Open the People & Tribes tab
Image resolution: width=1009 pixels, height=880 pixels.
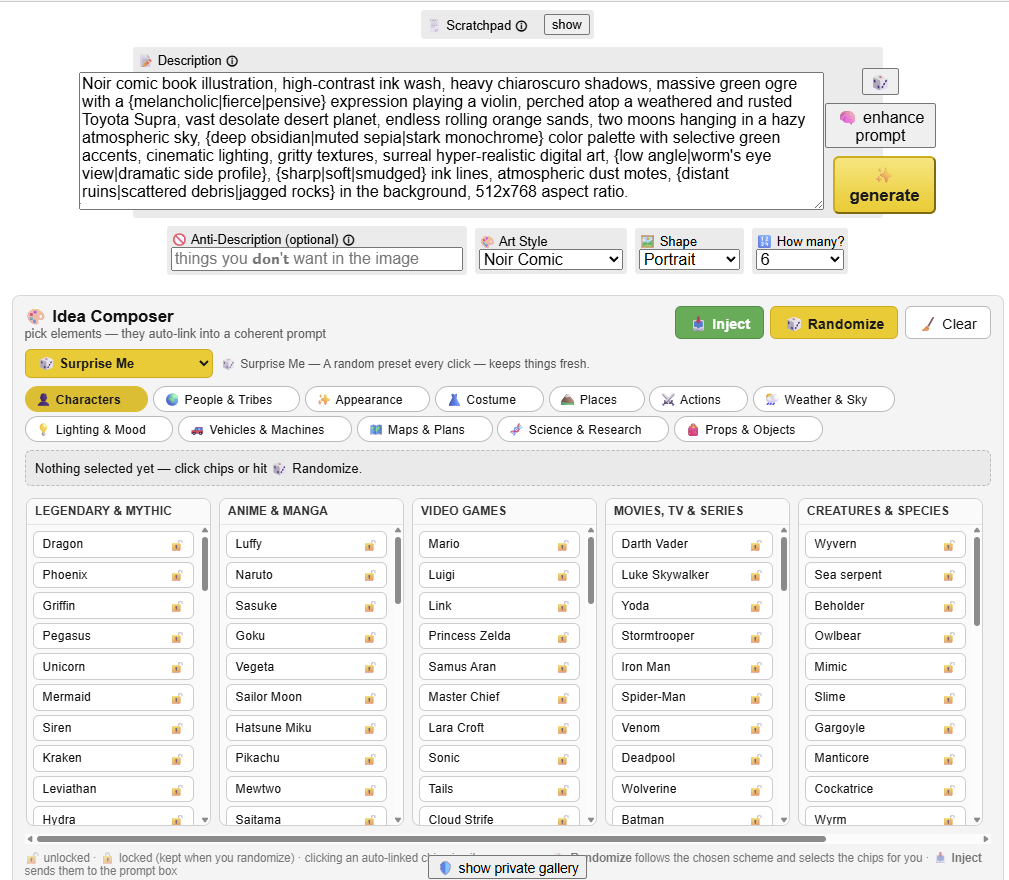tap(227, 399)
